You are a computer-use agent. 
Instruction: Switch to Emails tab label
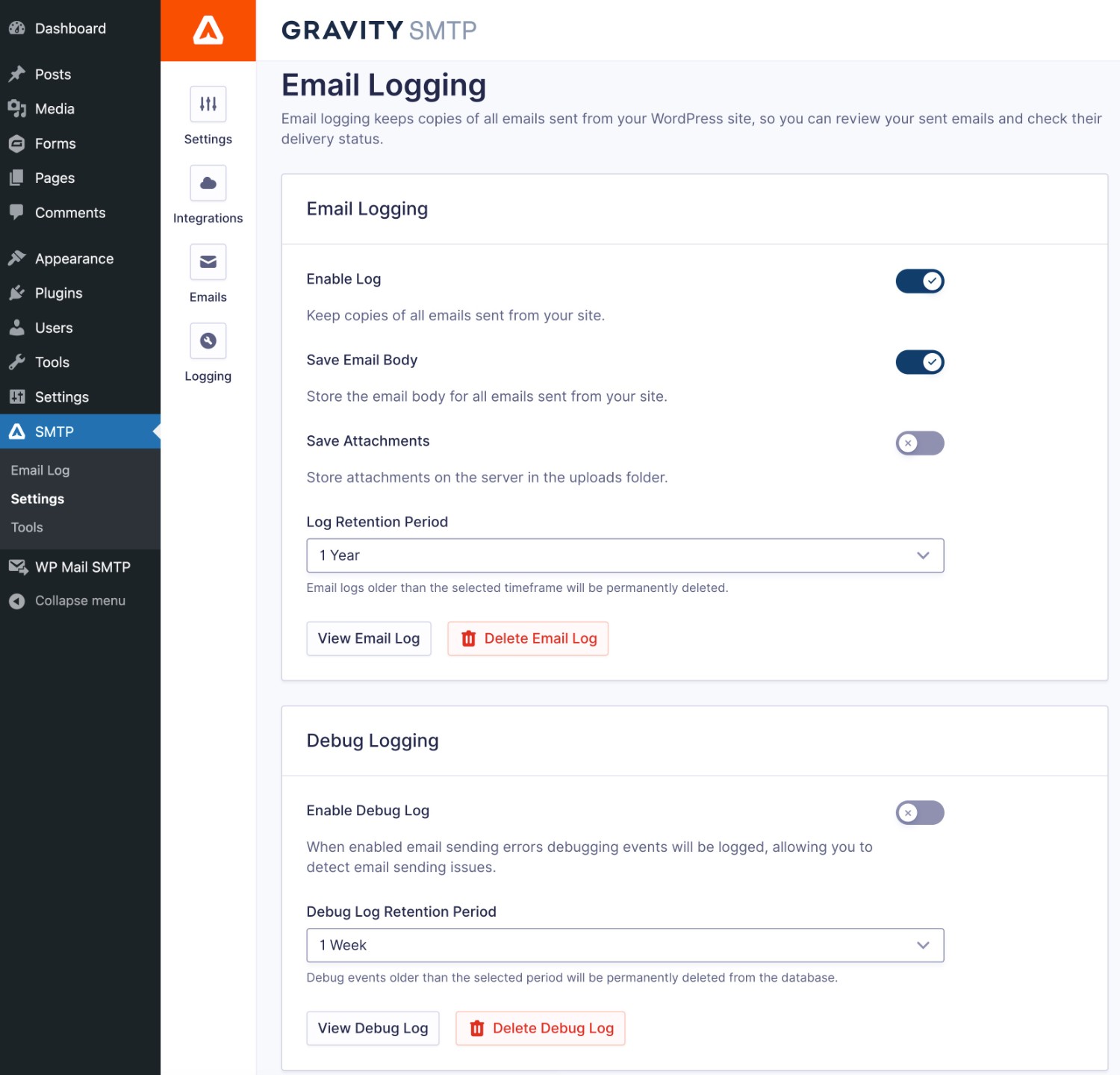coord(208,297)
